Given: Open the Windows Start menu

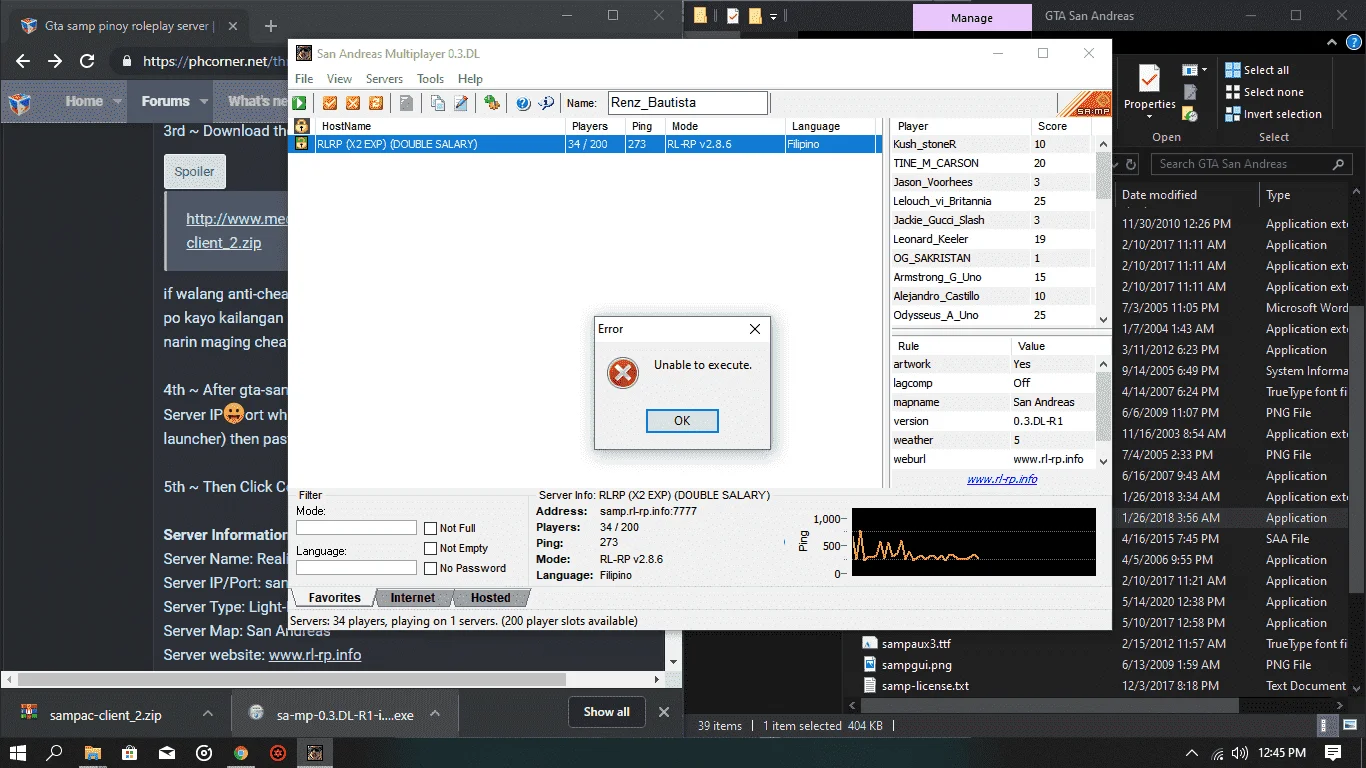Looking at the screenshot, I should [x=18, y=752].
